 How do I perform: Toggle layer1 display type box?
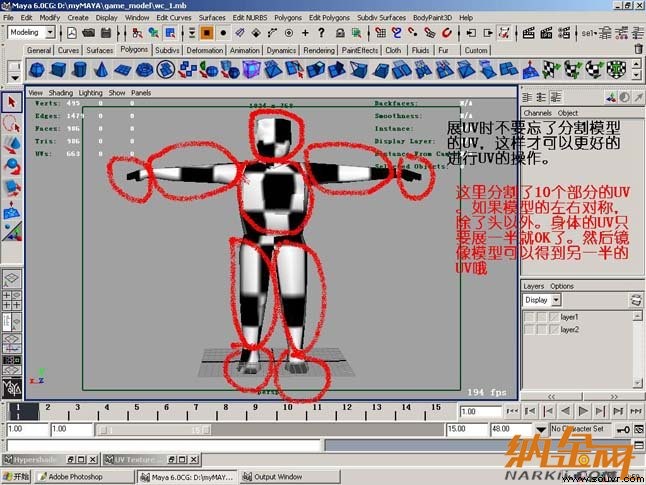tap(542, 317)
